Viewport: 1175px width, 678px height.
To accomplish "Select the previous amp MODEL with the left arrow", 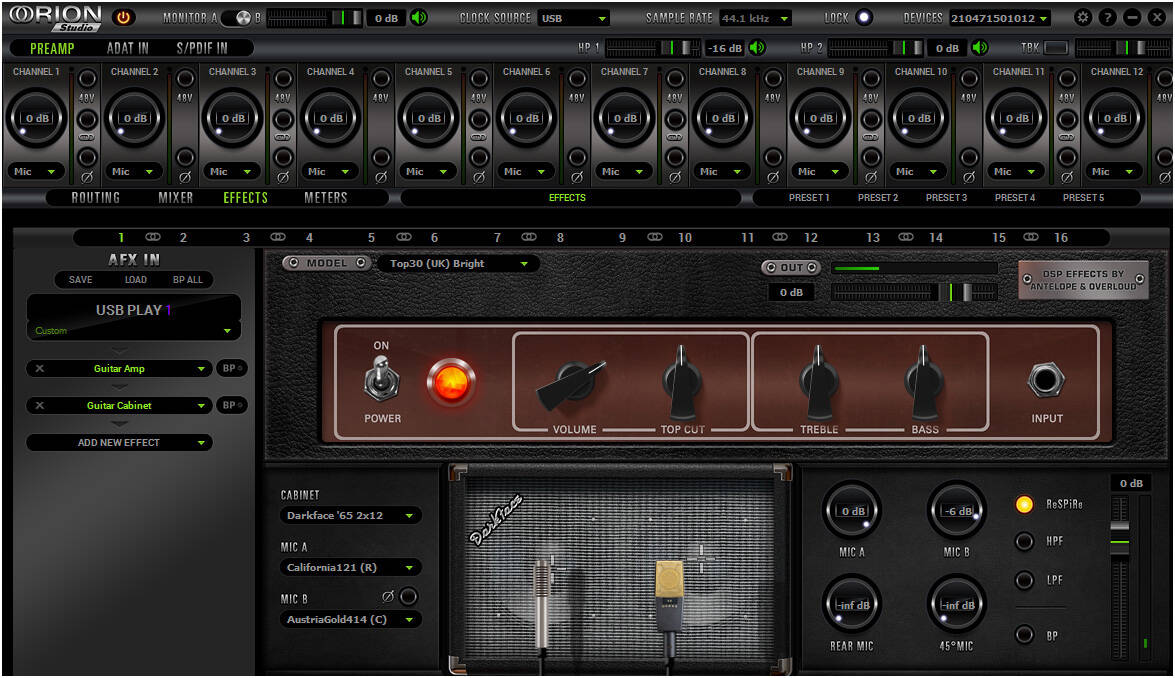I will tap(293, 263).
